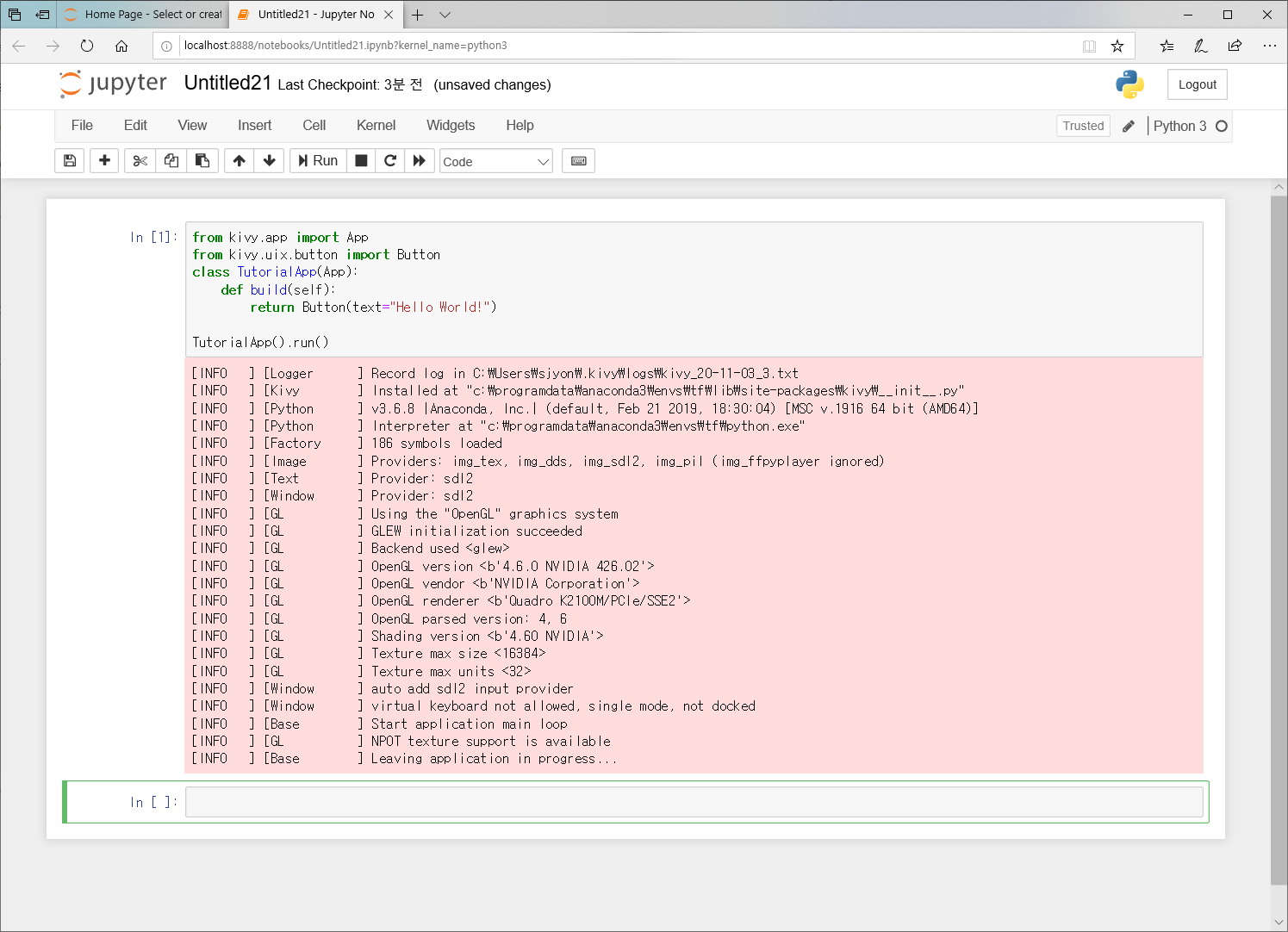Click the red Kivy log output area
This screenshot has height=932, width=1288.
pos(694,566)
